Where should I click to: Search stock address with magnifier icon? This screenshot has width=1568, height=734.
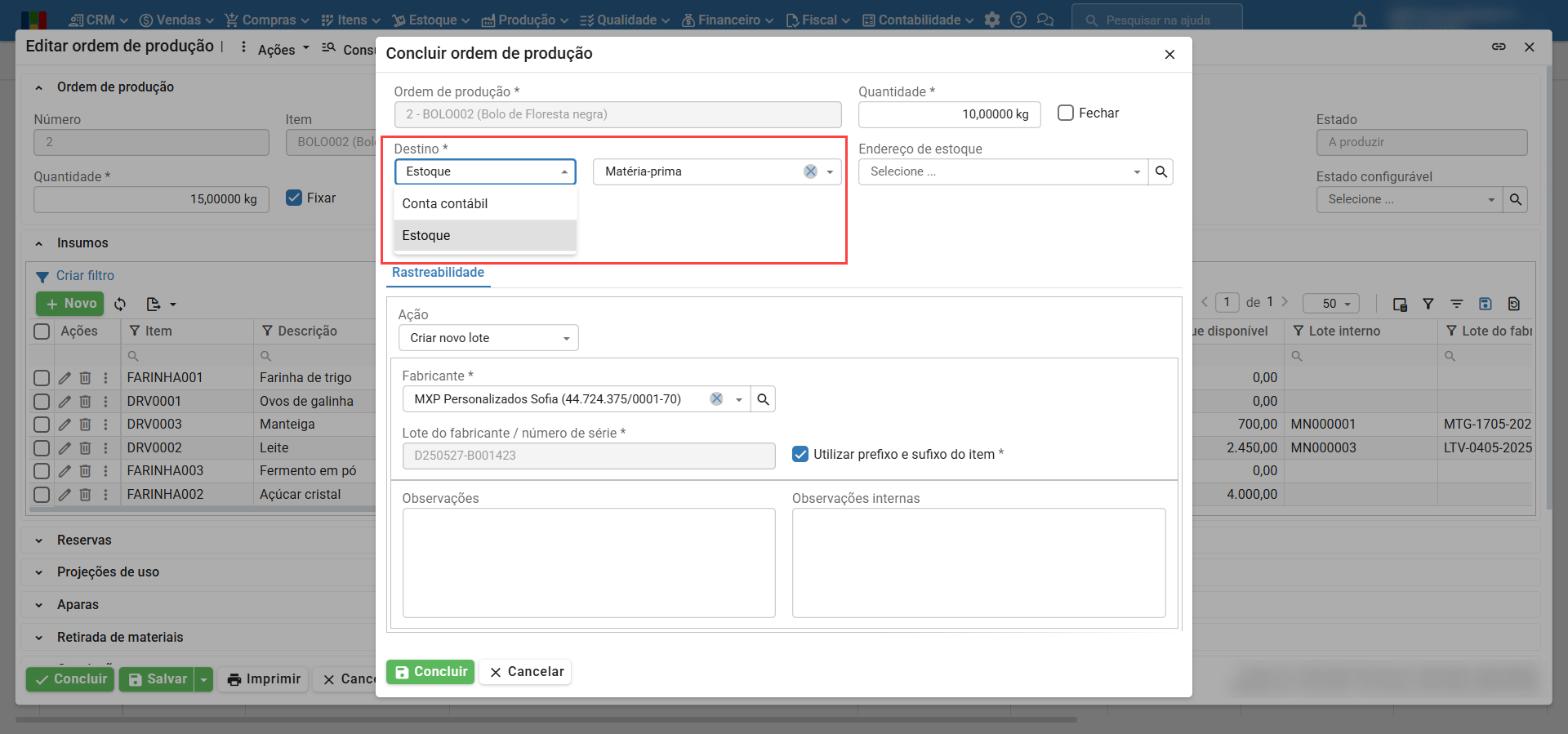tap(1160, 171)
